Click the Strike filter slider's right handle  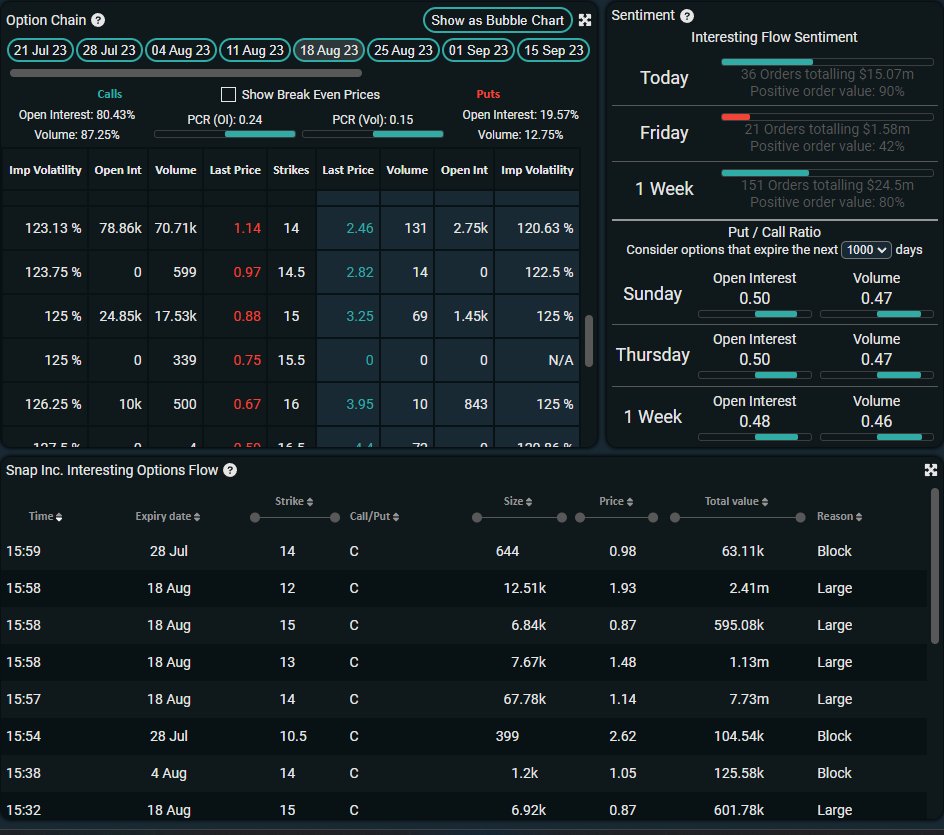[x=335, y=518]
